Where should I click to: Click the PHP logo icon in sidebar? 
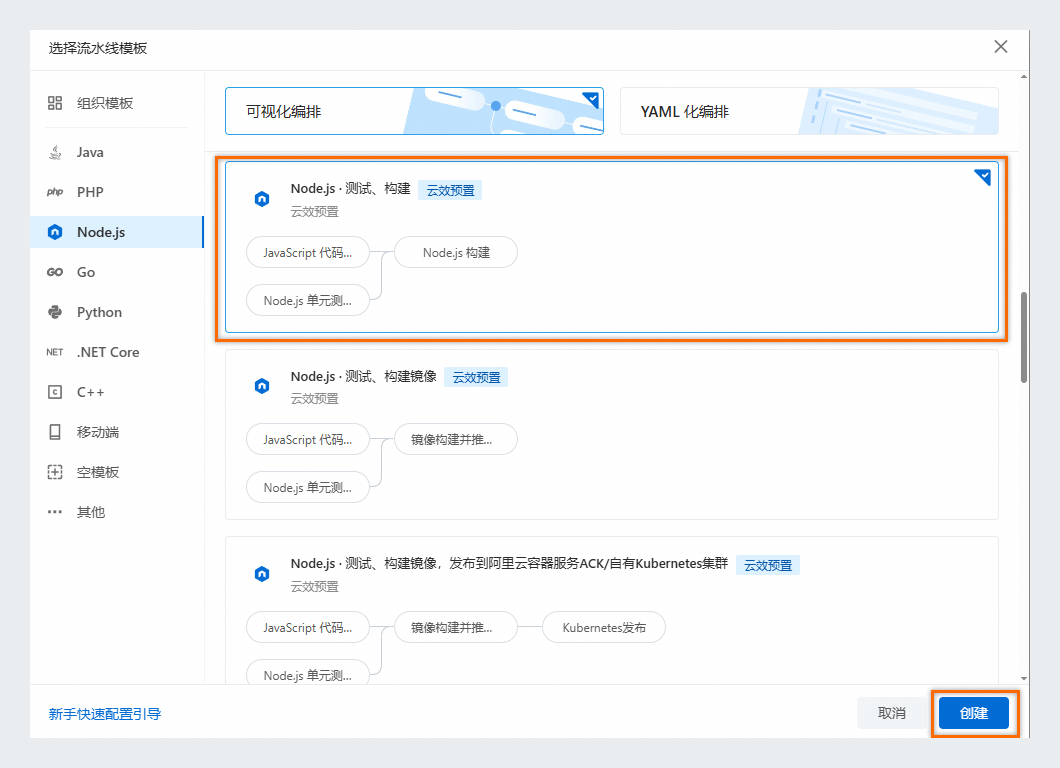(55, 192)
